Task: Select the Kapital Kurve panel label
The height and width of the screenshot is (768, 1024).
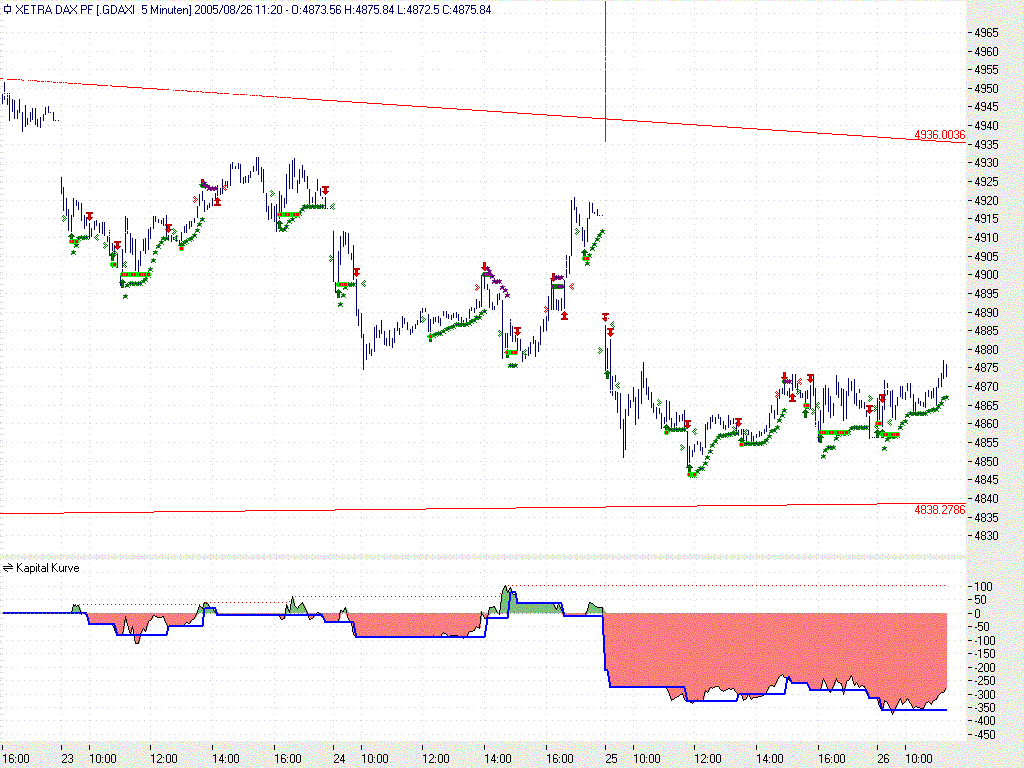Action: tap(48, 568)
